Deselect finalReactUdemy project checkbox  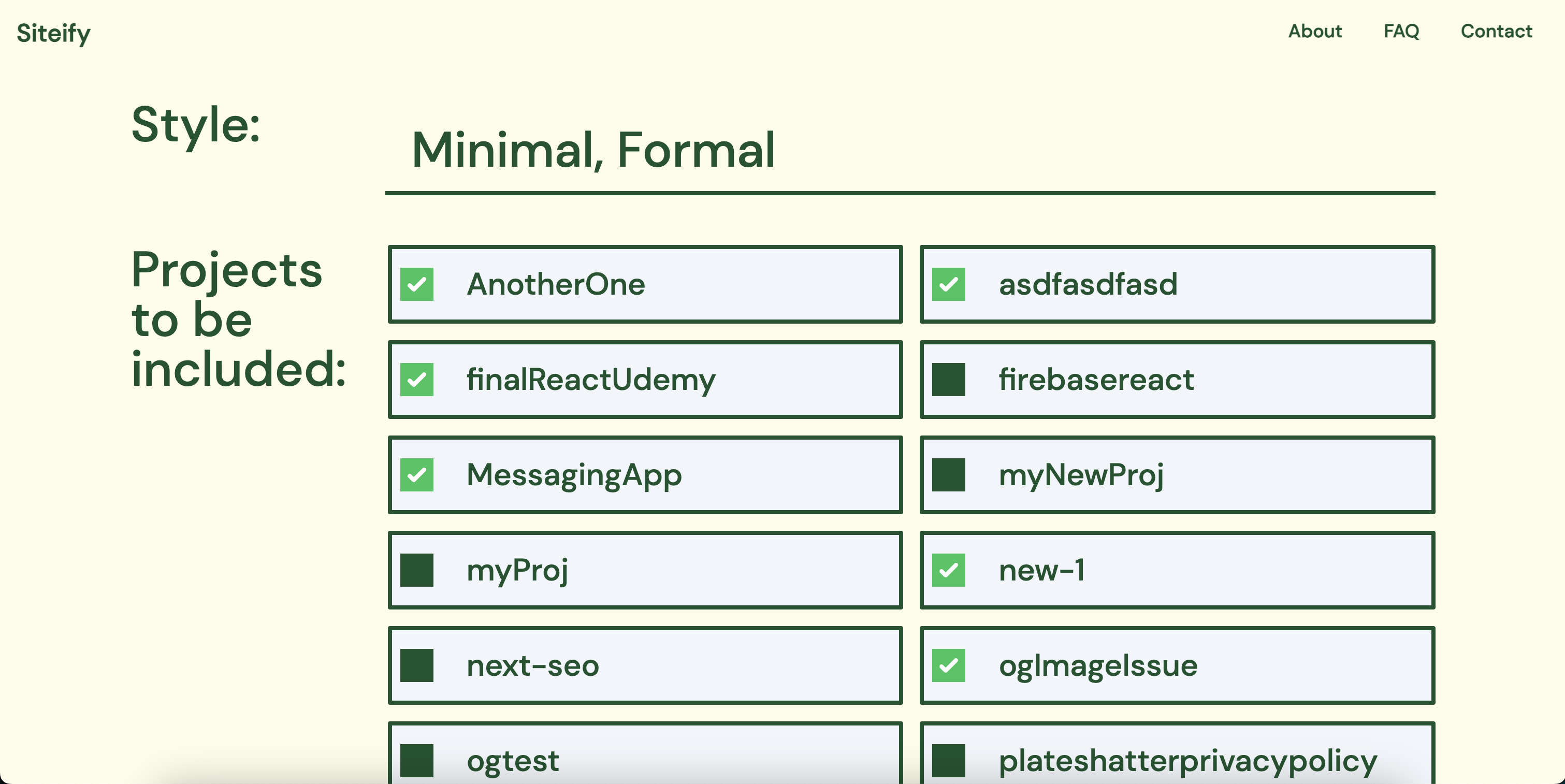point(417,380)
